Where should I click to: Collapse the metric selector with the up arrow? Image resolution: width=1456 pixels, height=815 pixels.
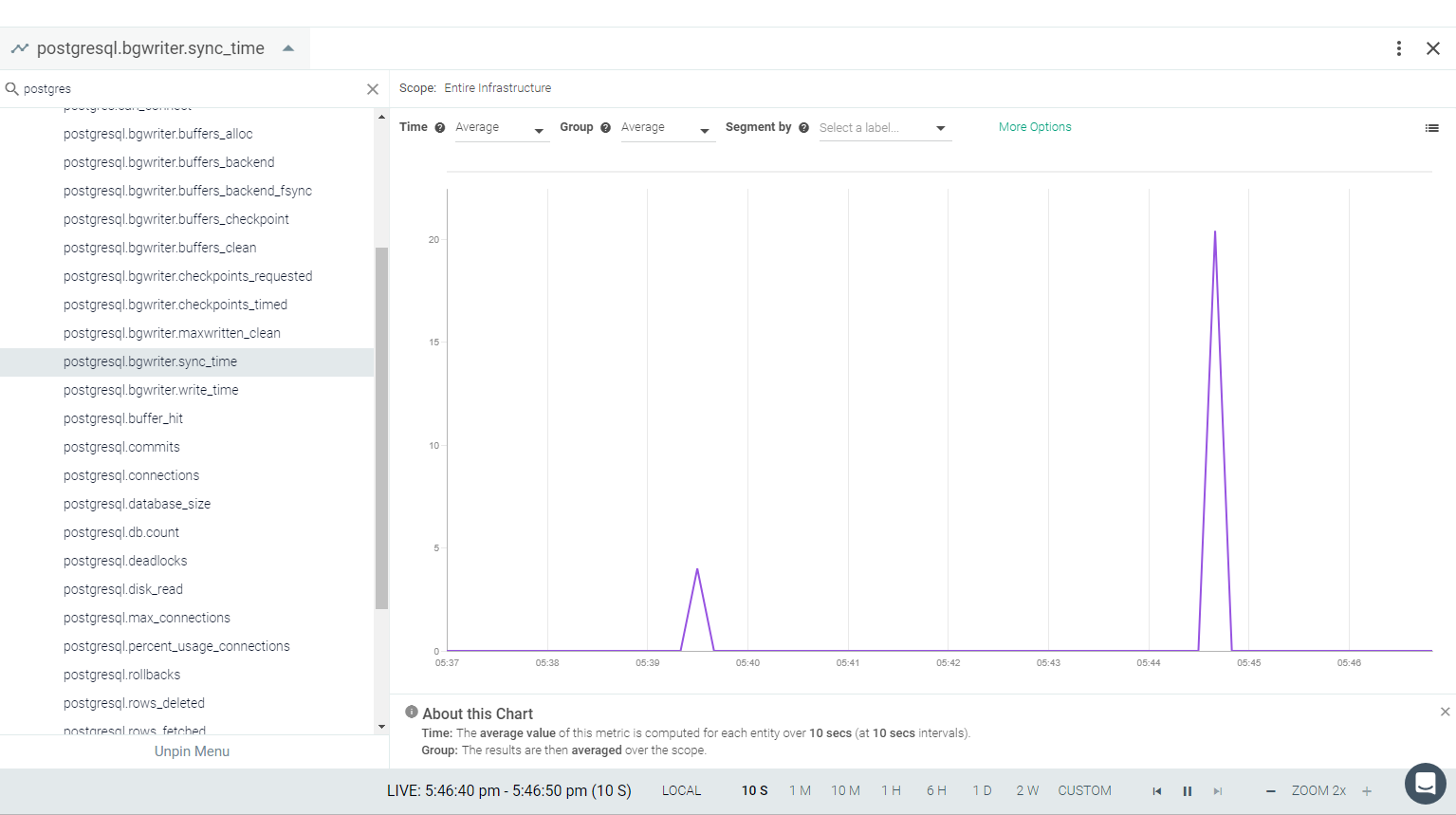coord(288,48)
